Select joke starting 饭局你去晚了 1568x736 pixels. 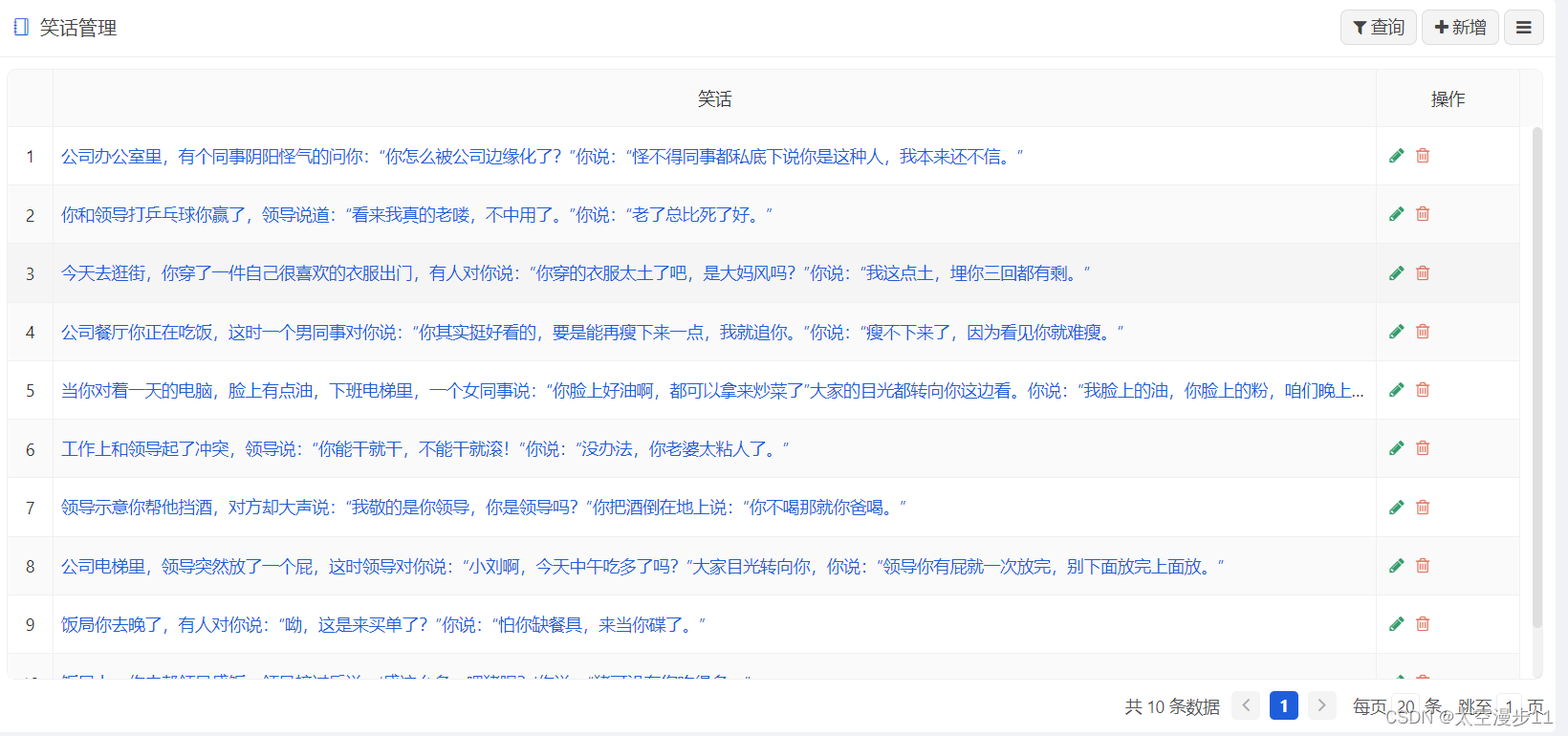382,624
